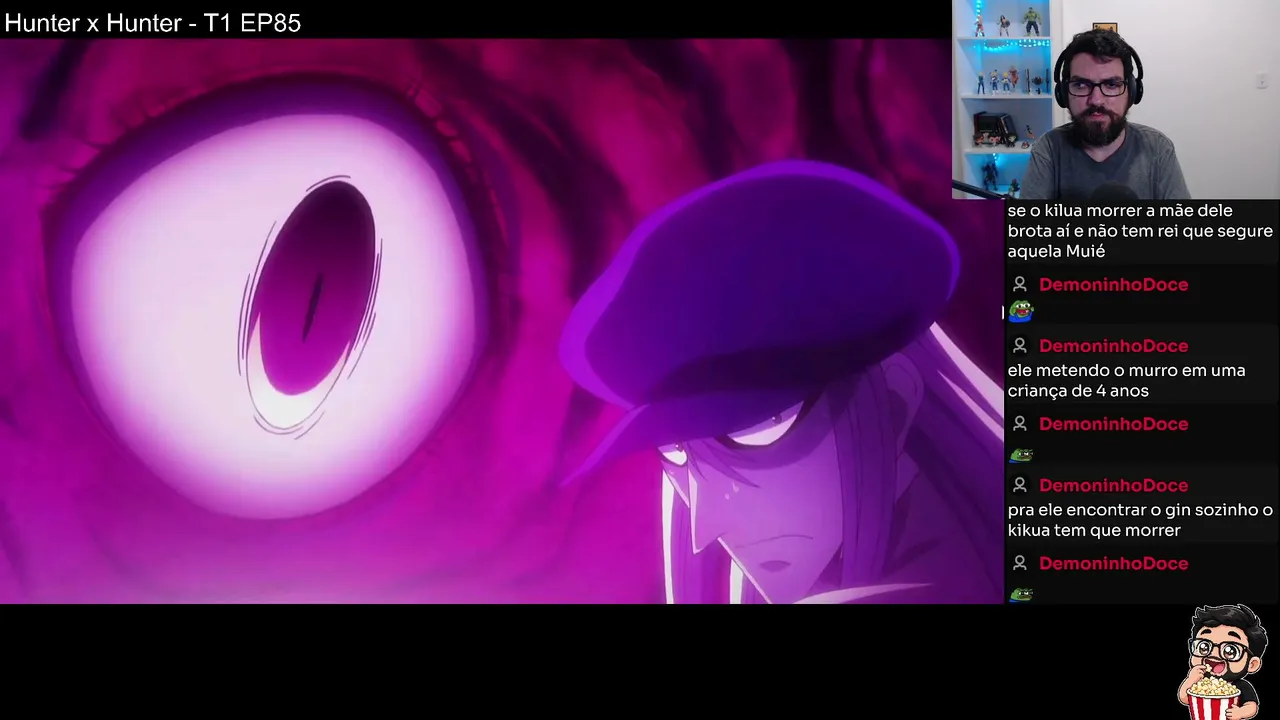1280x720 pixels.
Task: Click message 'pra ele encontrar o gin sozinho'
Action: [1140, 520]
